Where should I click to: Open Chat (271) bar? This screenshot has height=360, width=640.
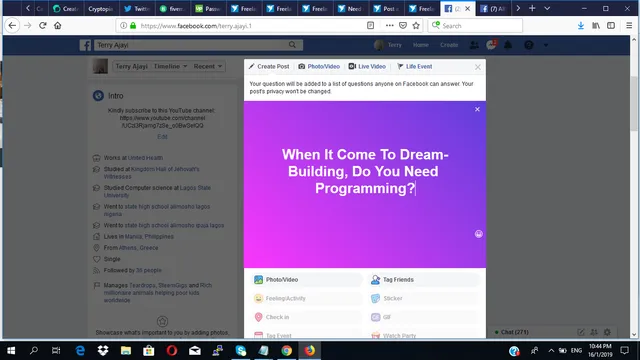[514, 332]
